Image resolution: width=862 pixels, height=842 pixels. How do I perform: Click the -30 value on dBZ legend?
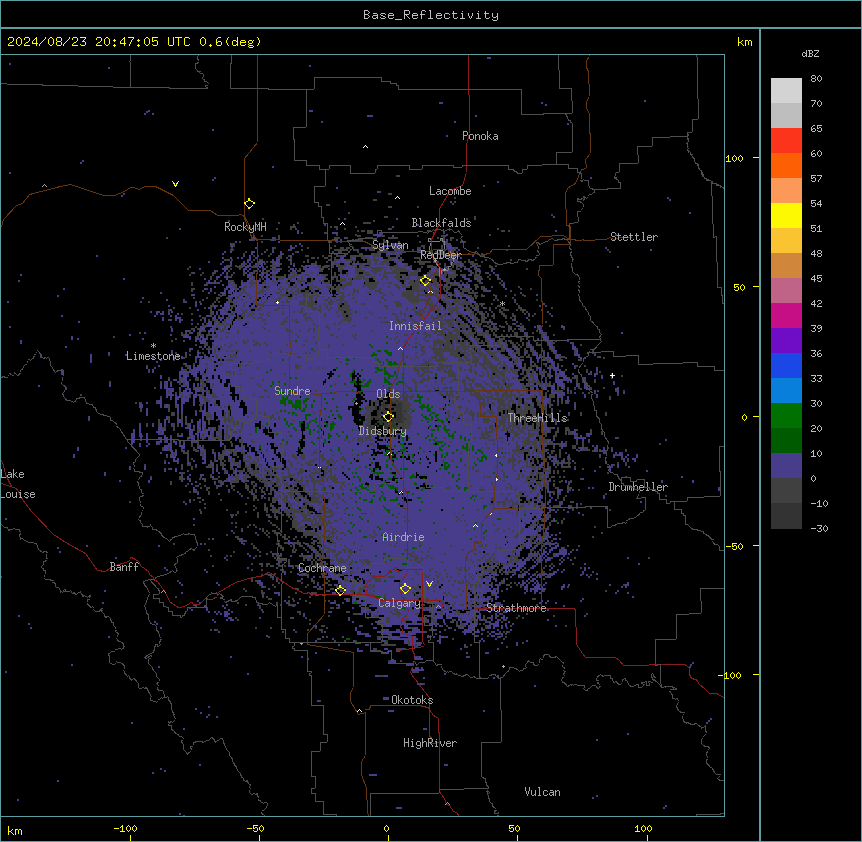[819, 528]
